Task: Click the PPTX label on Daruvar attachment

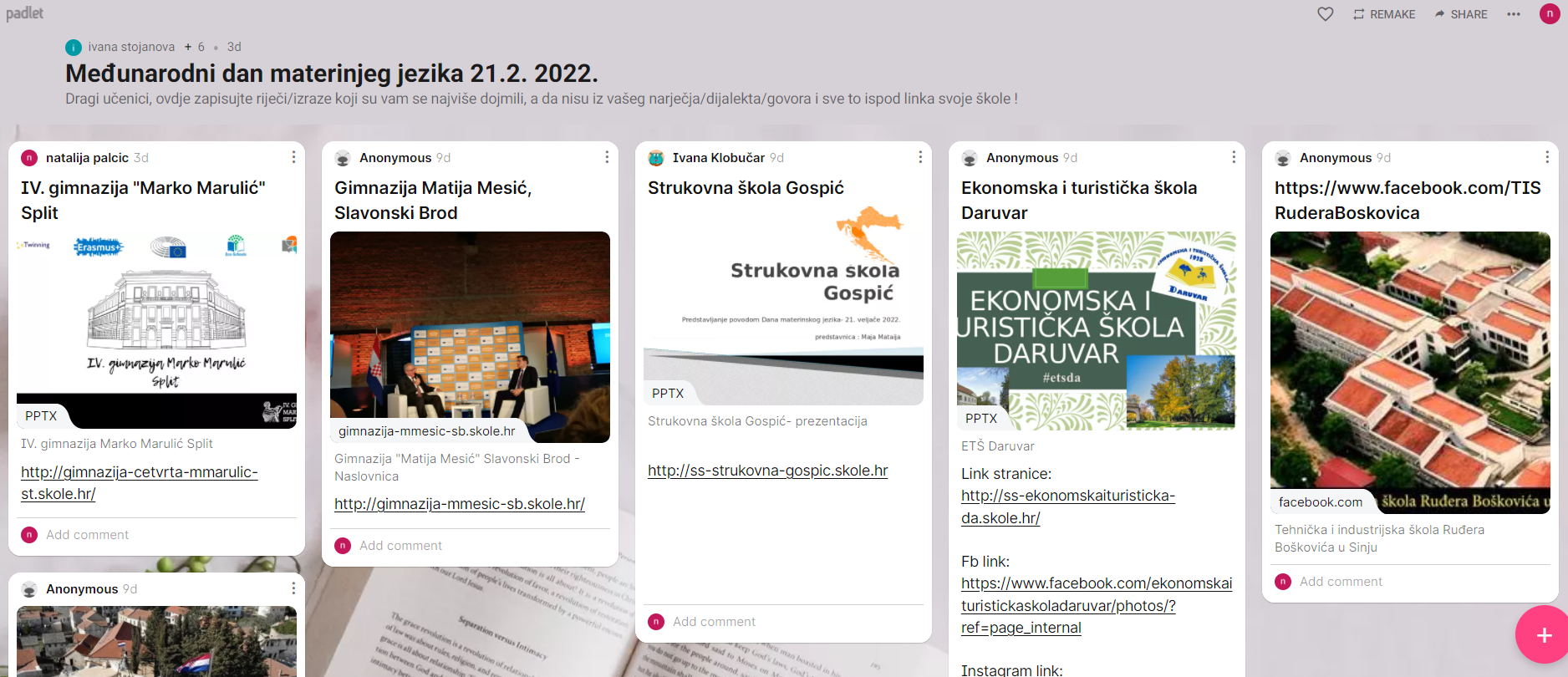Action: tap(981, 418)
